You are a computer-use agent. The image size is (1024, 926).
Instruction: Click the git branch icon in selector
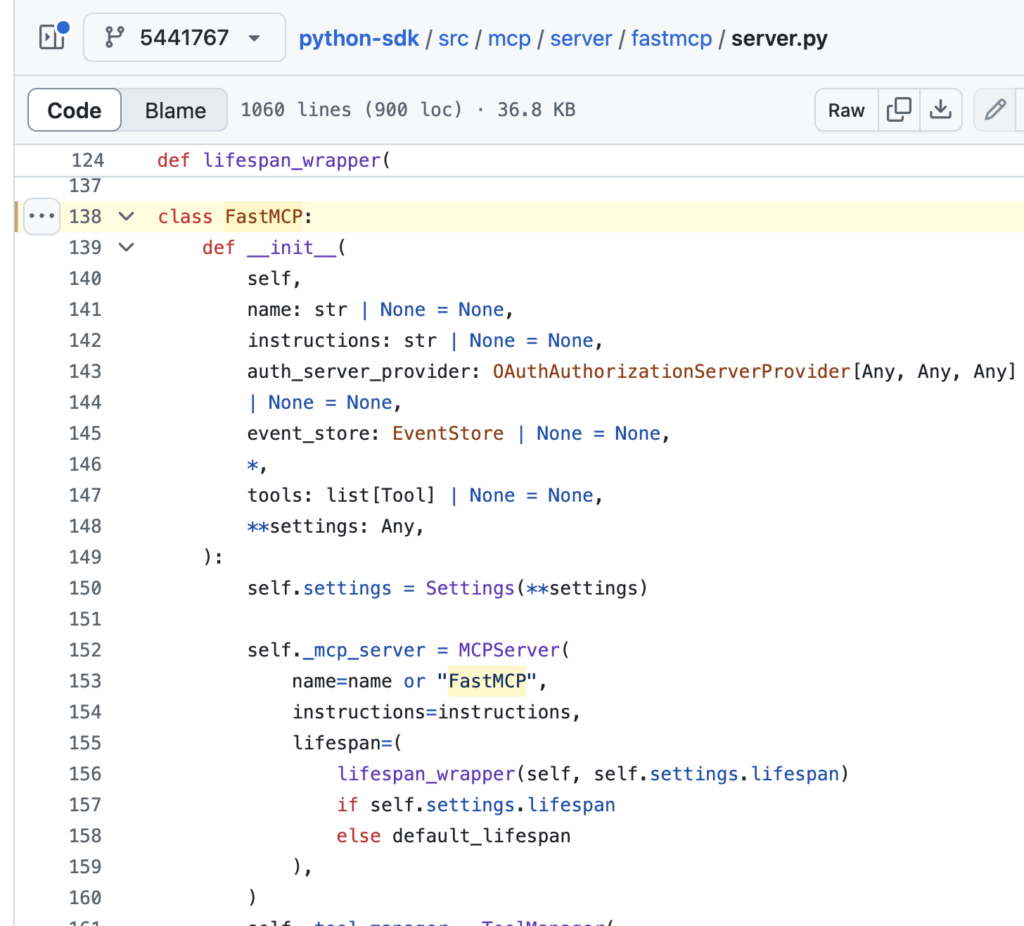pos(115,39)
